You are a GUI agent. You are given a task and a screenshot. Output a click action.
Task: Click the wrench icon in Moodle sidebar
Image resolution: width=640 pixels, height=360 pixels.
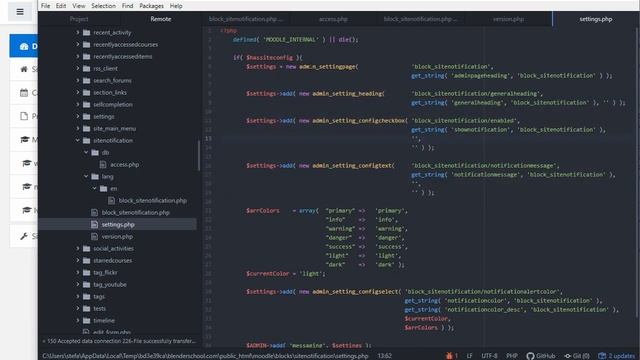(x=24, y=236)
